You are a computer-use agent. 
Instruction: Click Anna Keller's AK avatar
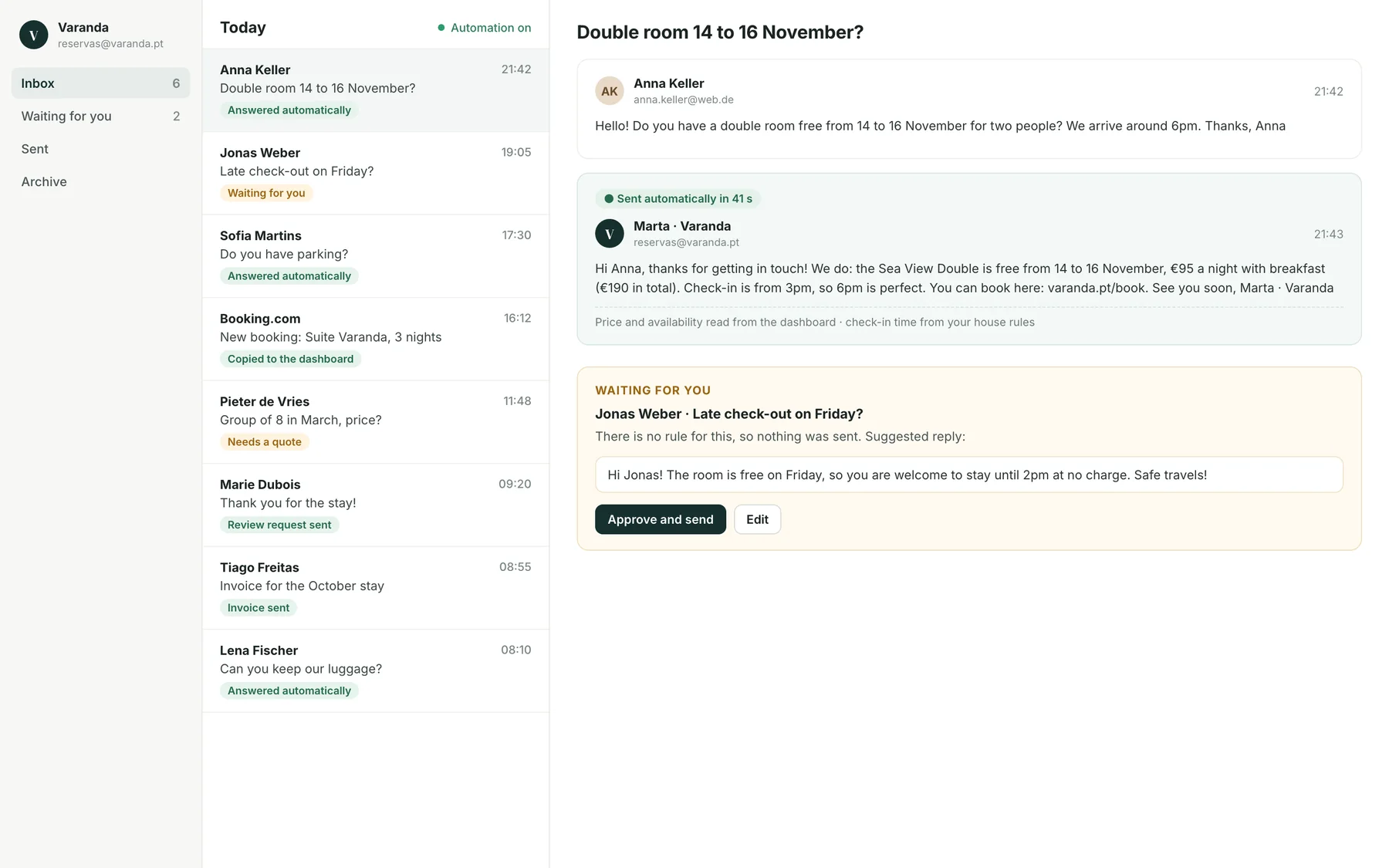click(610, 91)
